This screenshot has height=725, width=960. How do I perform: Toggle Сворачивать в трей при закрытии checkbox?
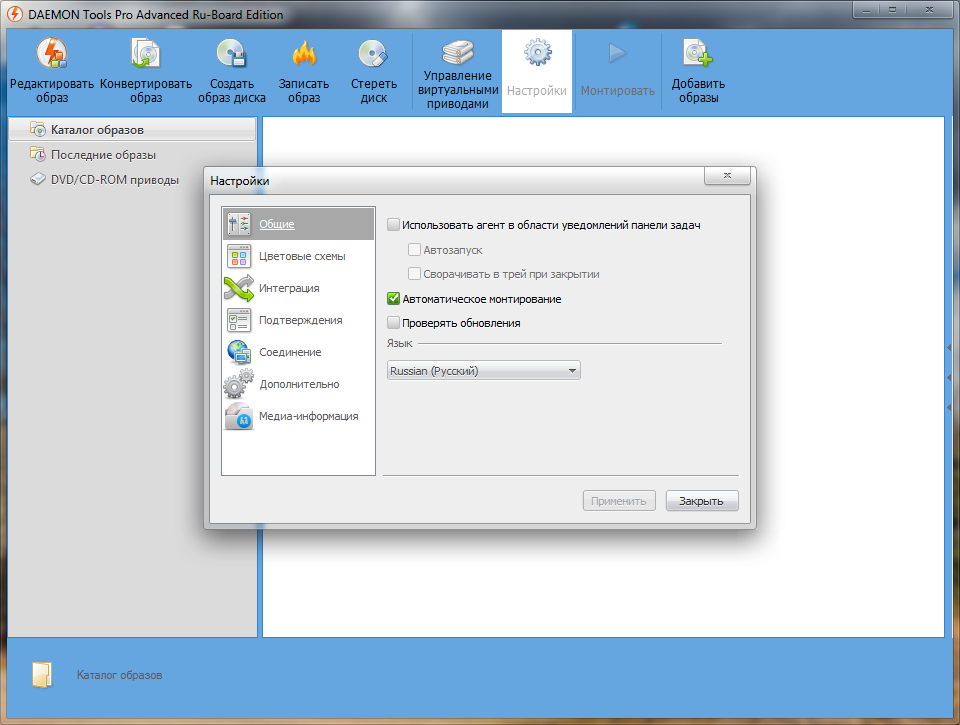414,274
